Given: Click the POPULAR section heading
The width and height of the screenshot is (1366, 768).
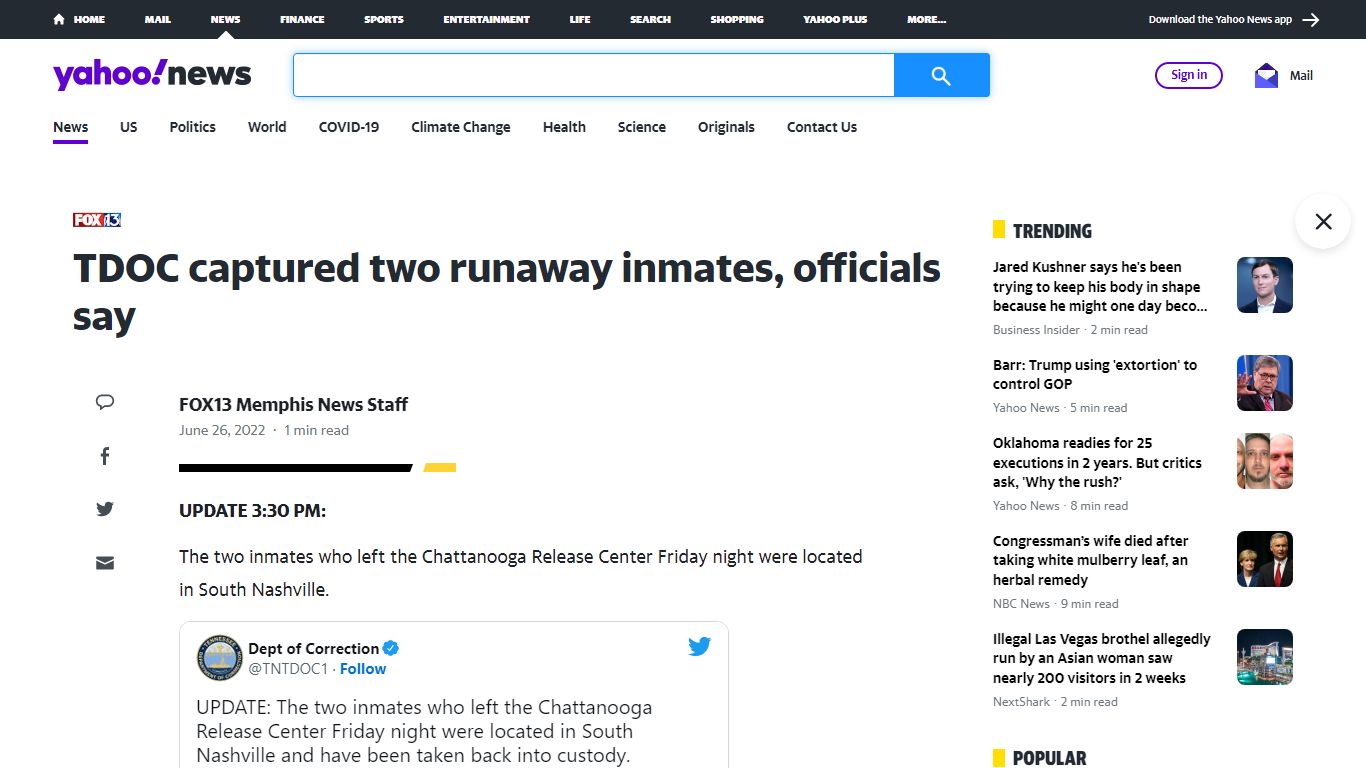Looking at the screenshot, I should pos(1049,758).
